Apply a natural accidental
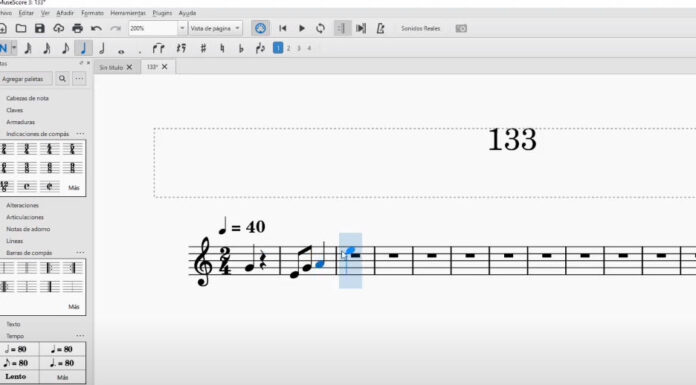The height and width of the screenshot is (385, 696). 222,48
